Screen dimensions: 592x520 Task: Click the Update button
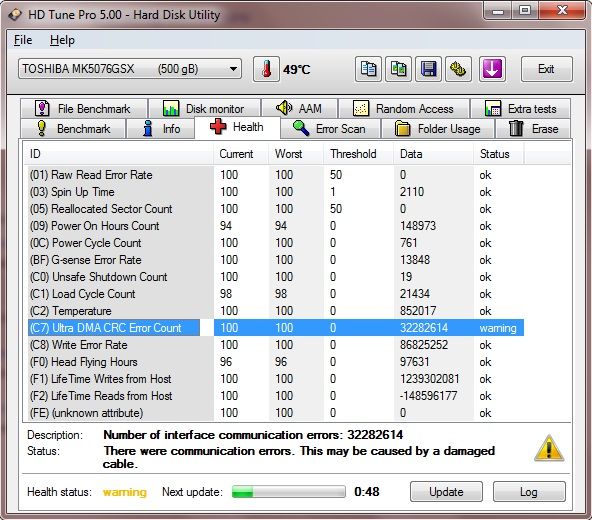tap(446, 492)
